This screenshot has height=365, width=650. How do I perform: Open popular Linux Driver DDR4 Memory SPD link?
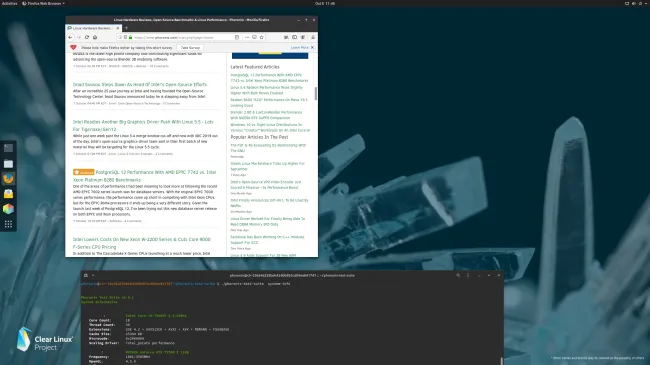267,221
